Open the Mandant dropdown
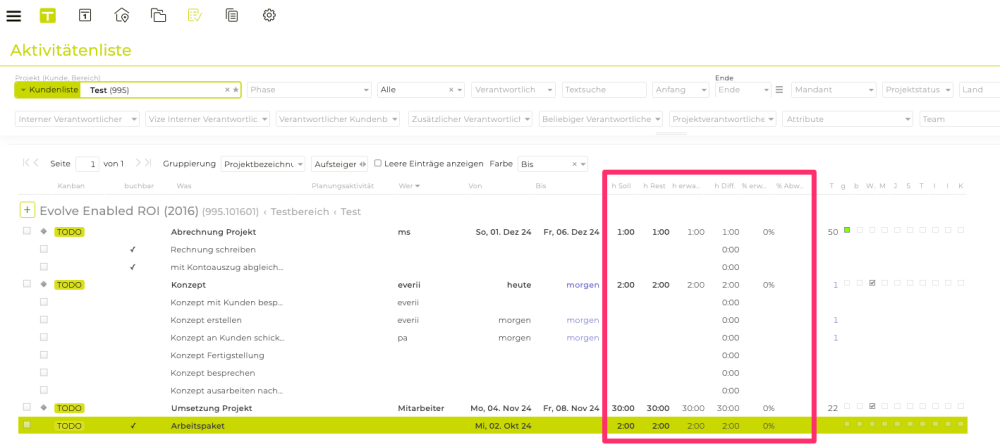Screen dimensions: 1000x447 tap(834, 90)
